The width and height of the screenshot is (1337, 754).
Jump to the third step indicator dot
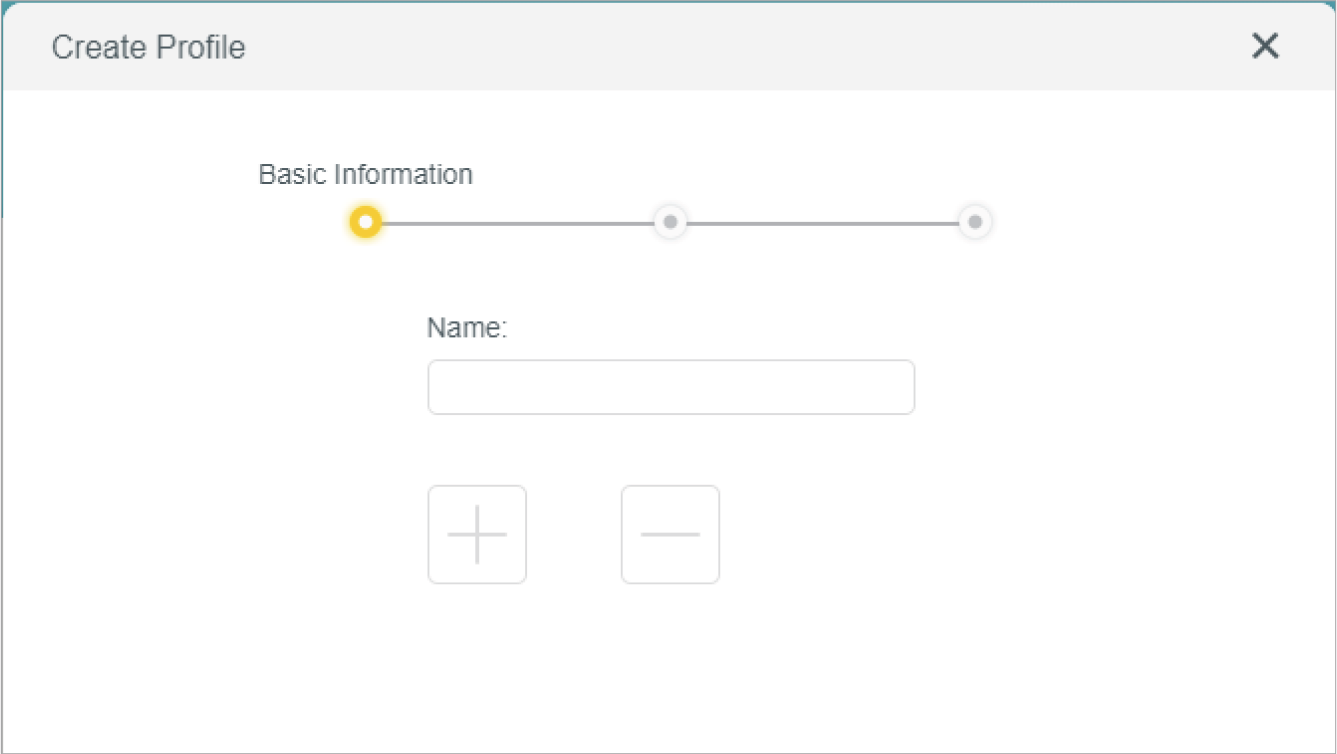[x=975, y=222]
